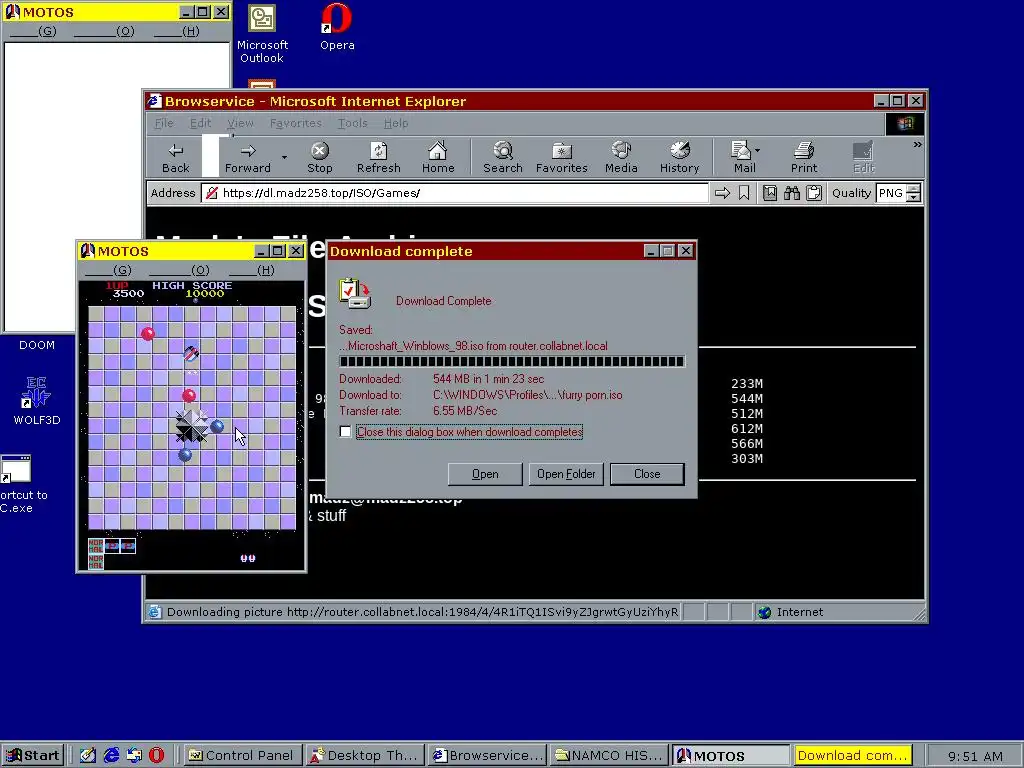The width and height of the screenshot is (1024, 768).
Task: Launch Opera from quick launch bar
Action: [157, 756]
